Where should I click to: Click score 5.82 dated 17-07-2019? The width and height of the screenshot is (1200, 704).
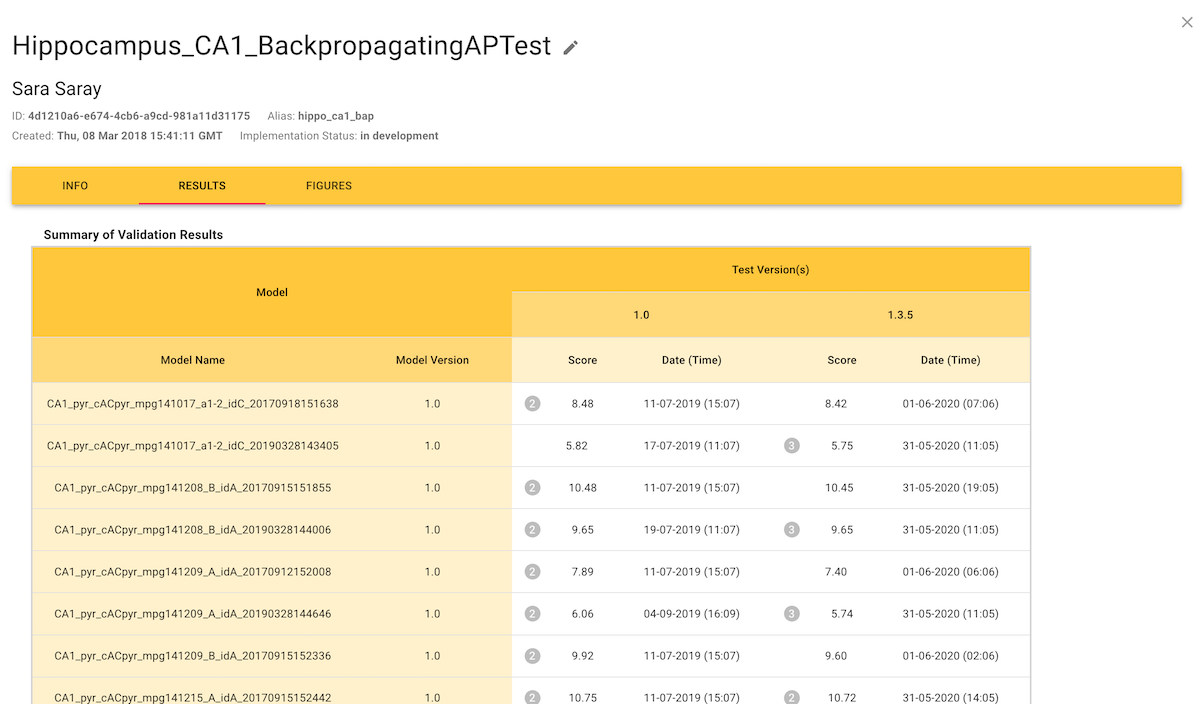pyautogui.click(x=577, y=446)
